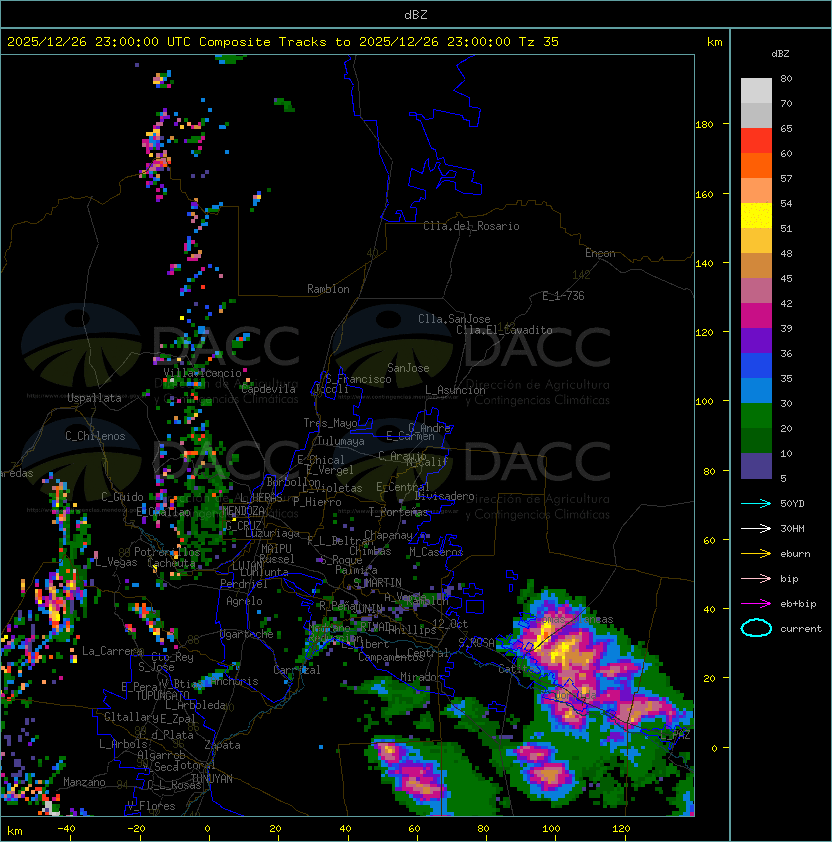The width and height of the screenshot is (832, 842).
Task: Pick the 39 dBZ magenta swatch
Action: [x=756, y=315]
